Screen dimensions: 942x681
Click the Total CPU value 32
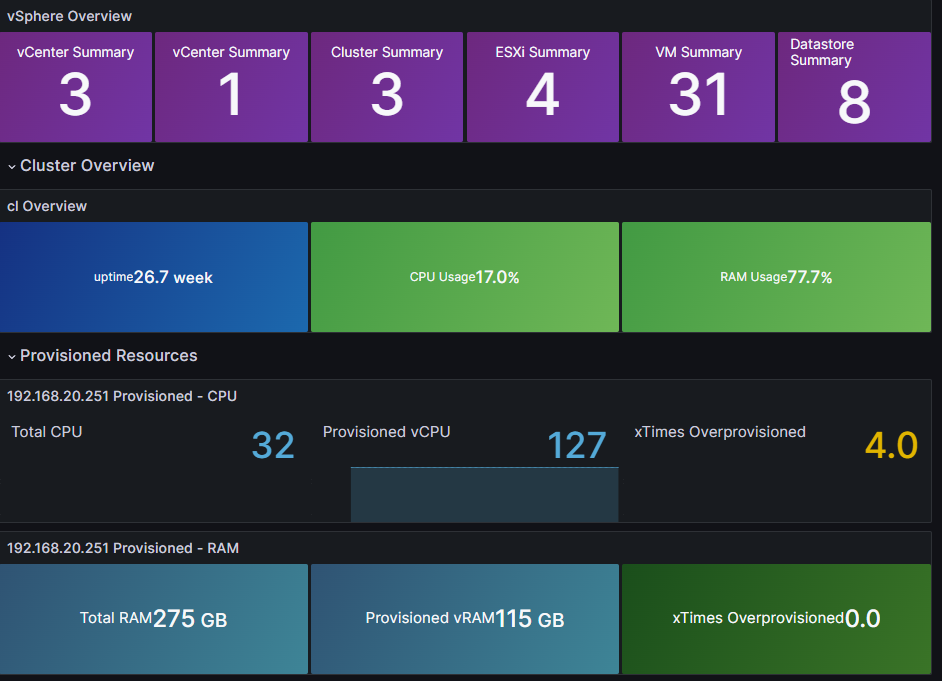pyautogui.click(x=273, y=446)
